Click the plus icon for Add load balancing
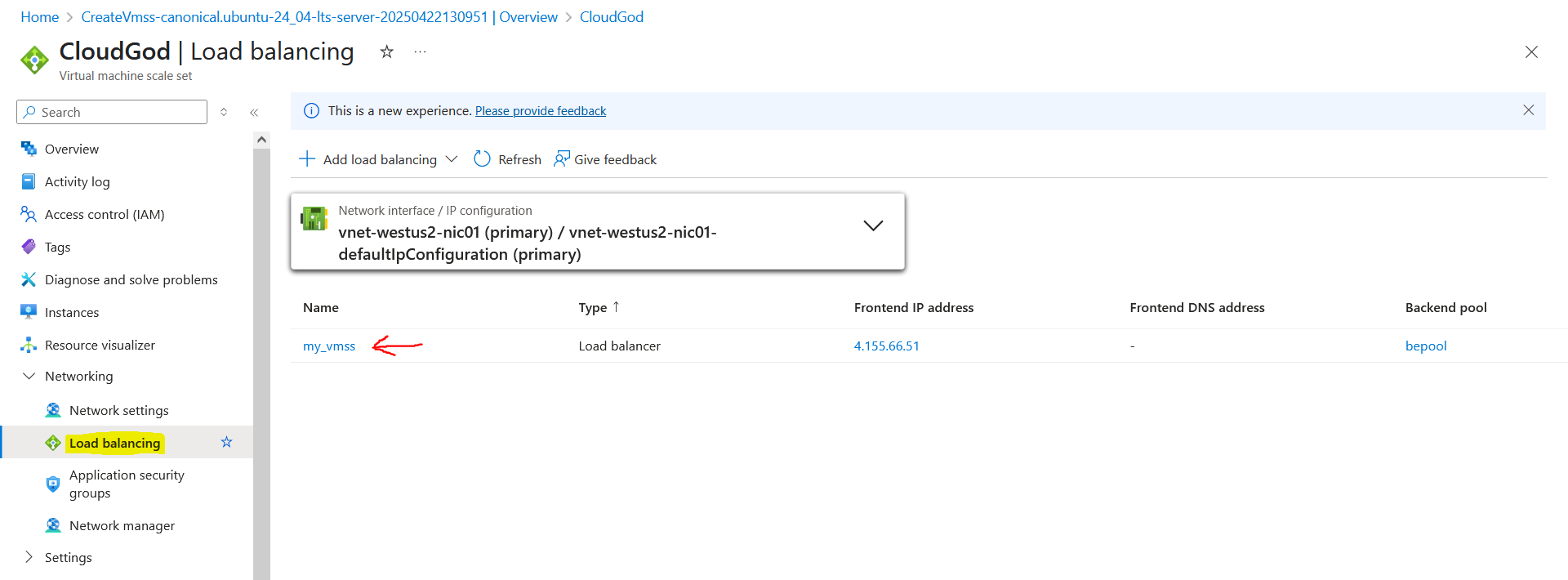Image resolution: width=1568 pixels, height=580 pixels. 307,158
